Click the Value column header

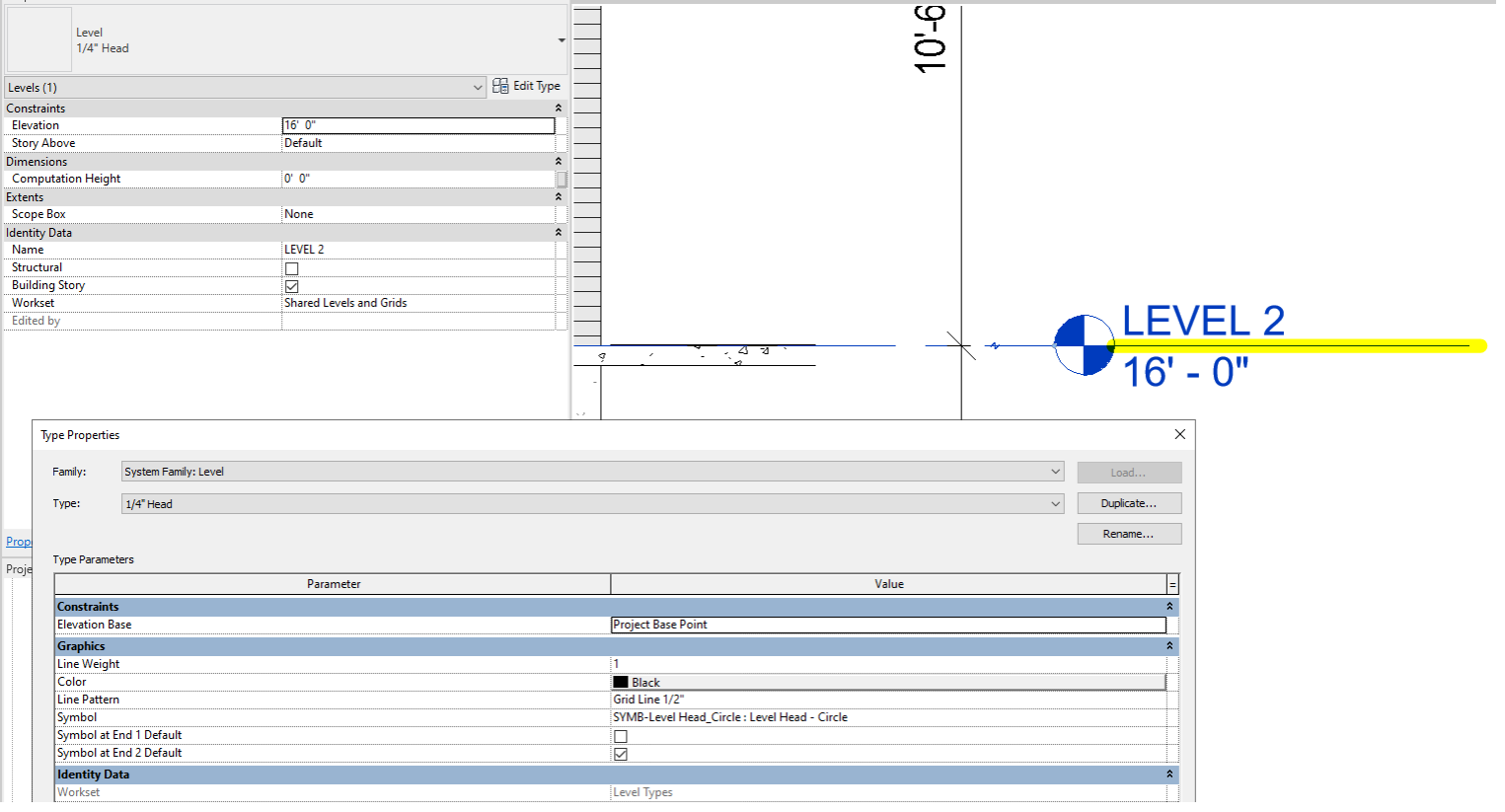(889, 584)
